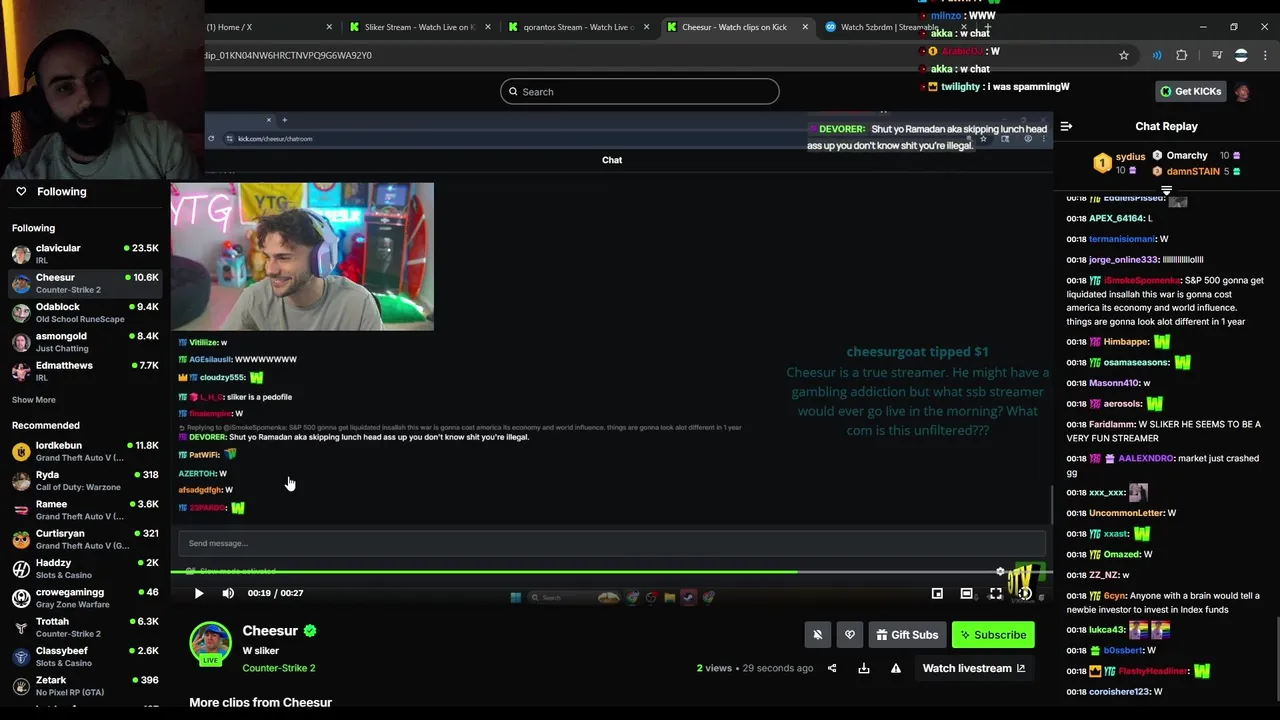Open the user profile avatar menu

tap(1243, 92)
